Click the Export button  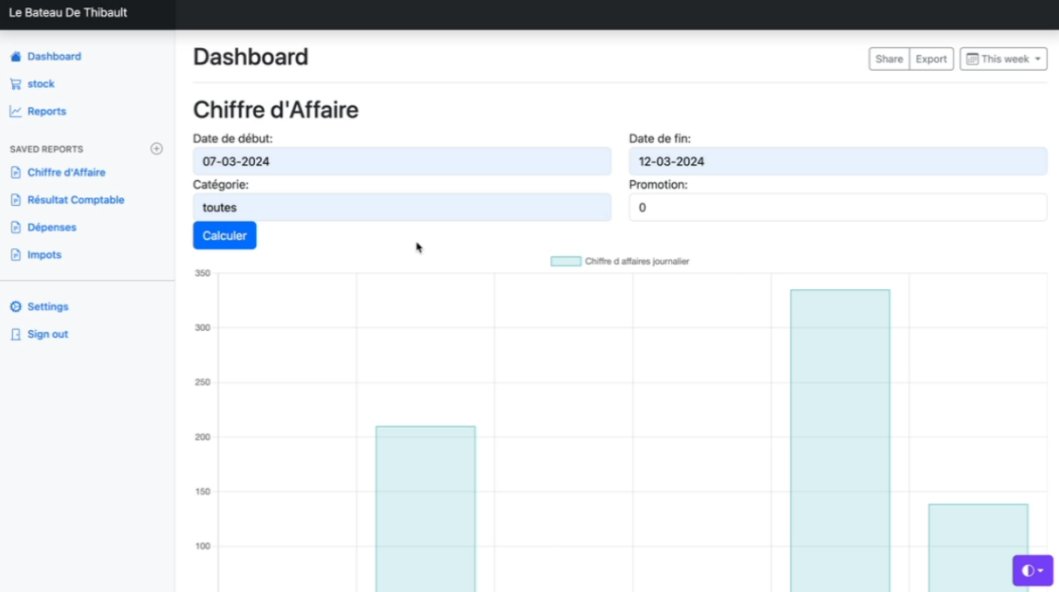click(931, 59)
